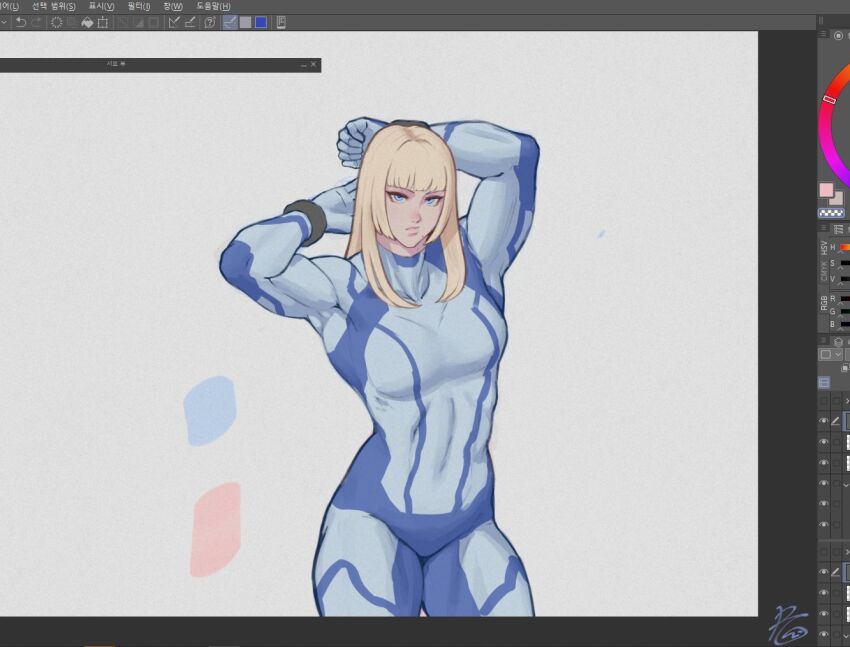Viewport: 850px width, 647px height.
Task: Click the H hue slider bar
Action: 845,247
